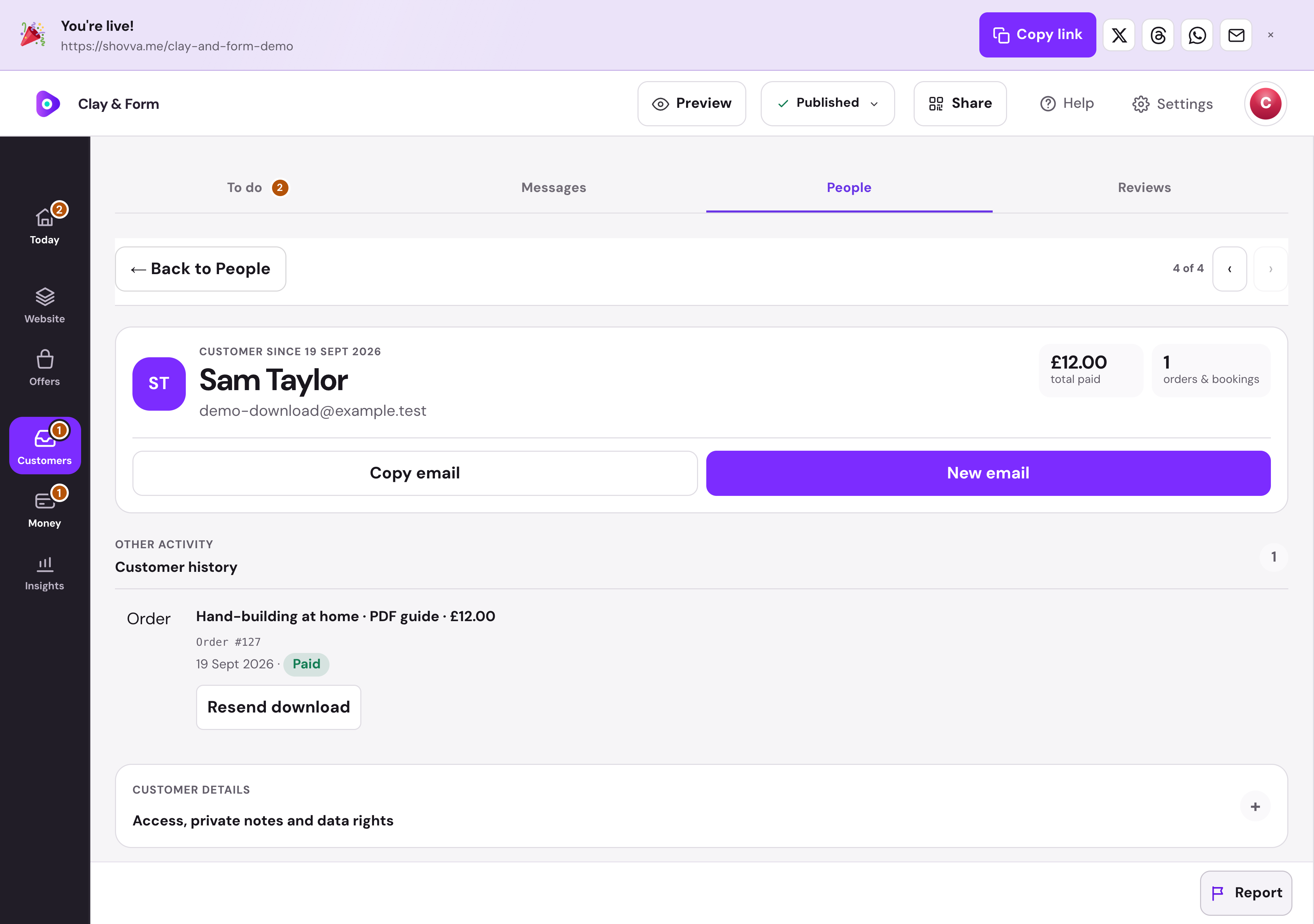Click the Hand-building at home order title
This screenshot has width=1314, height=924.
coord(345,617)
